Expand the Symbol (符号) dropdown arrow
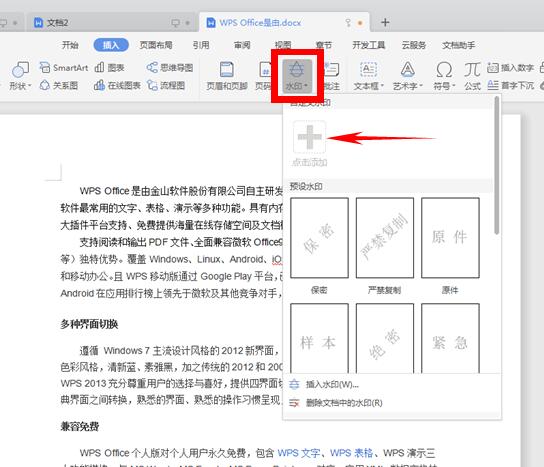Viewport: 544px width, 467px height. coord(453,86)
